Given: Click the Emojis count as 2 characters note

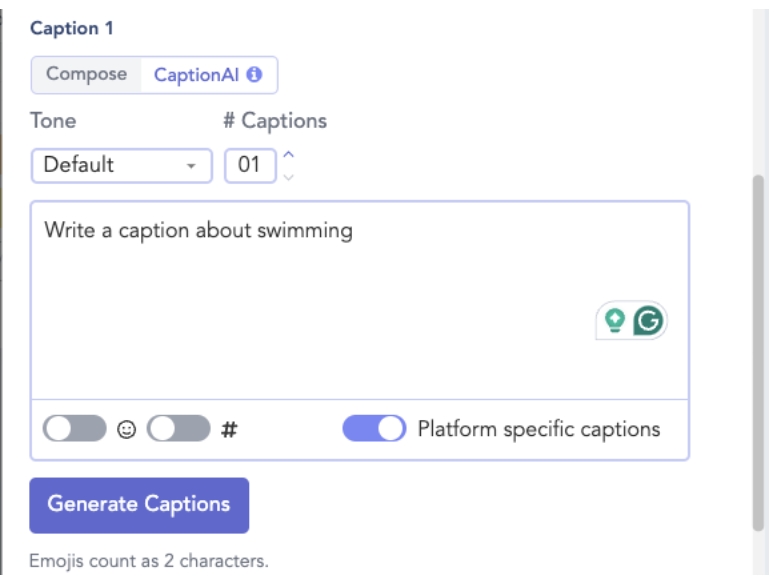Looking at the screenshot, I should tap(149, 561).
